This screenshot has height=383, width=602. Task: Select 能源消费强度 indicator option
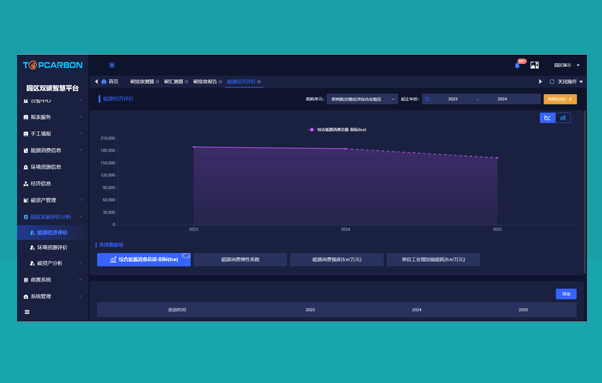click(337, 259)
